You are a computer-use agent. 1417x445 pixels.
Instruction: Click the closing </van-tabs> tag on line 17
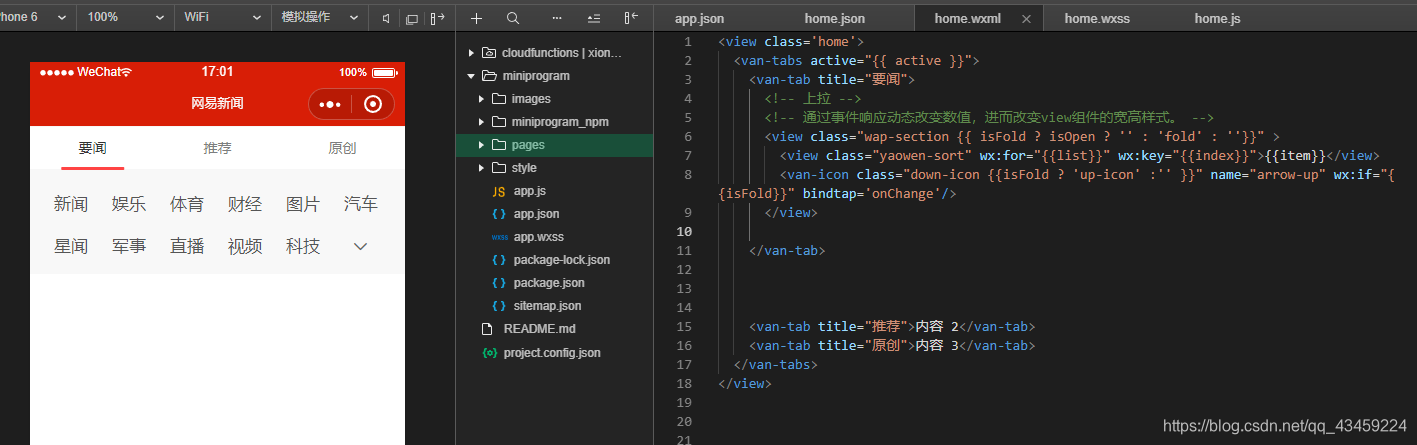coord(776,364)
